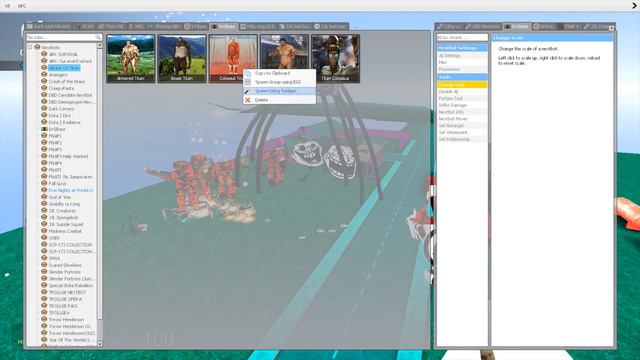Select TROLLGE OPERA category
This screenshot has width=640, height=360.
(65, 299)
